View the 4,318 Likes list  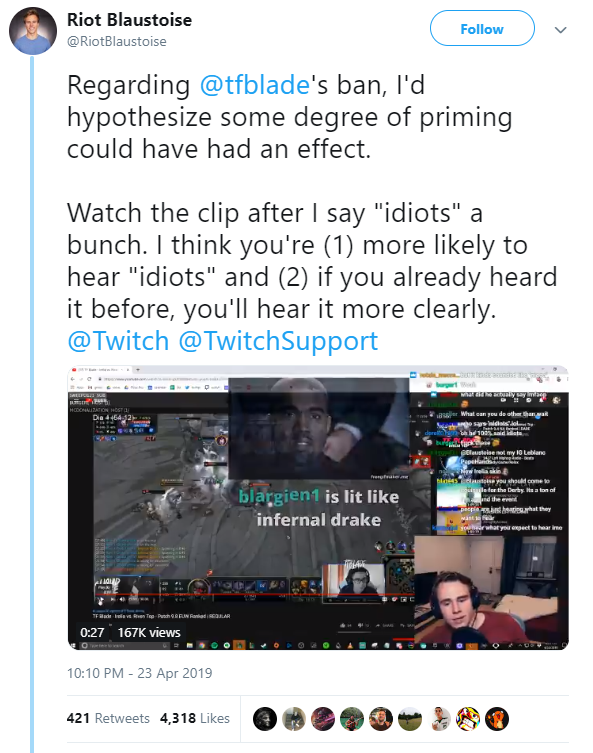pyautogui.click(x=194, y=718)
